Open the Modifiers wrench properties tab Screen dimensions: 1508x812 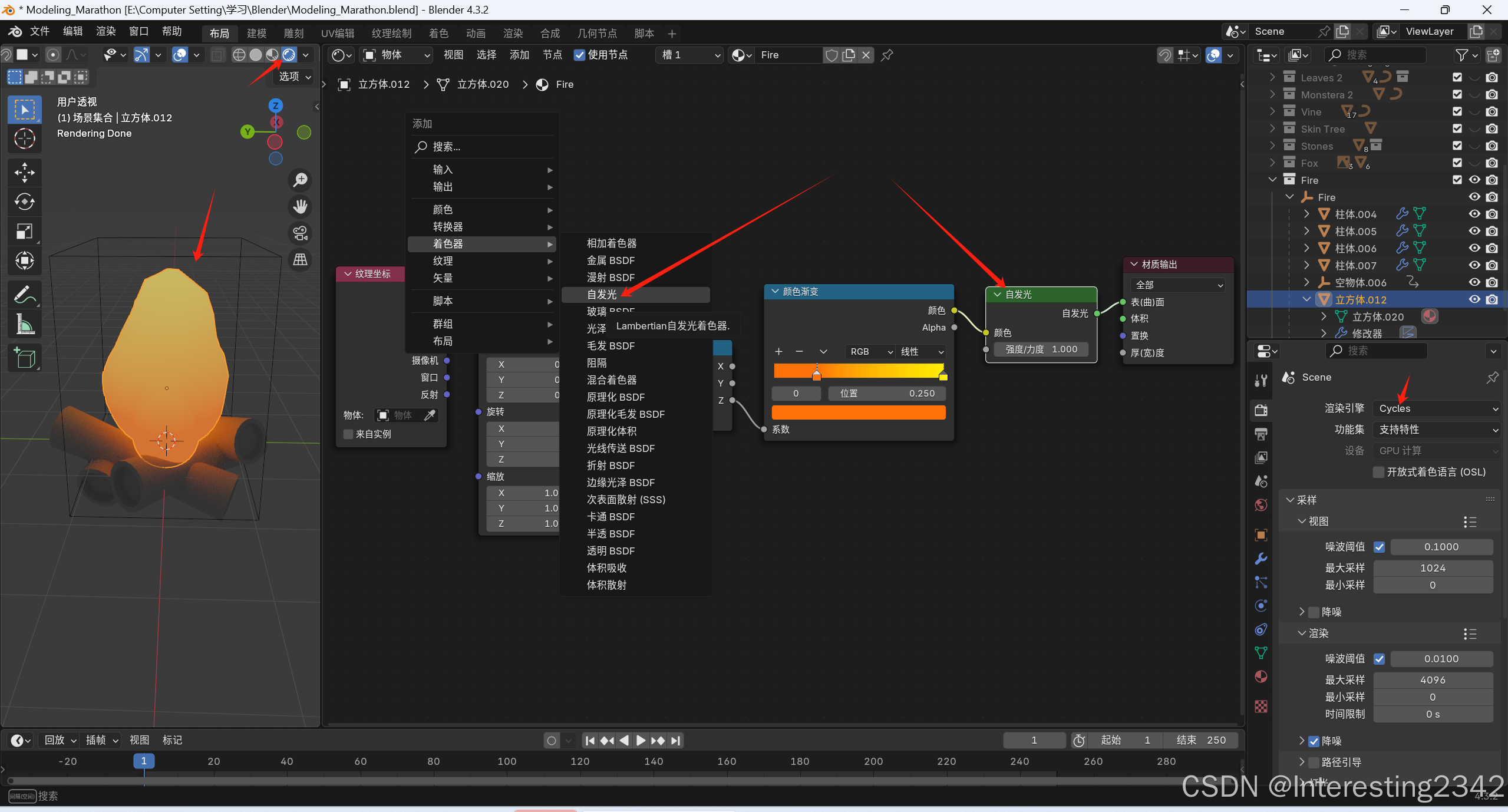click(1261, 559)
